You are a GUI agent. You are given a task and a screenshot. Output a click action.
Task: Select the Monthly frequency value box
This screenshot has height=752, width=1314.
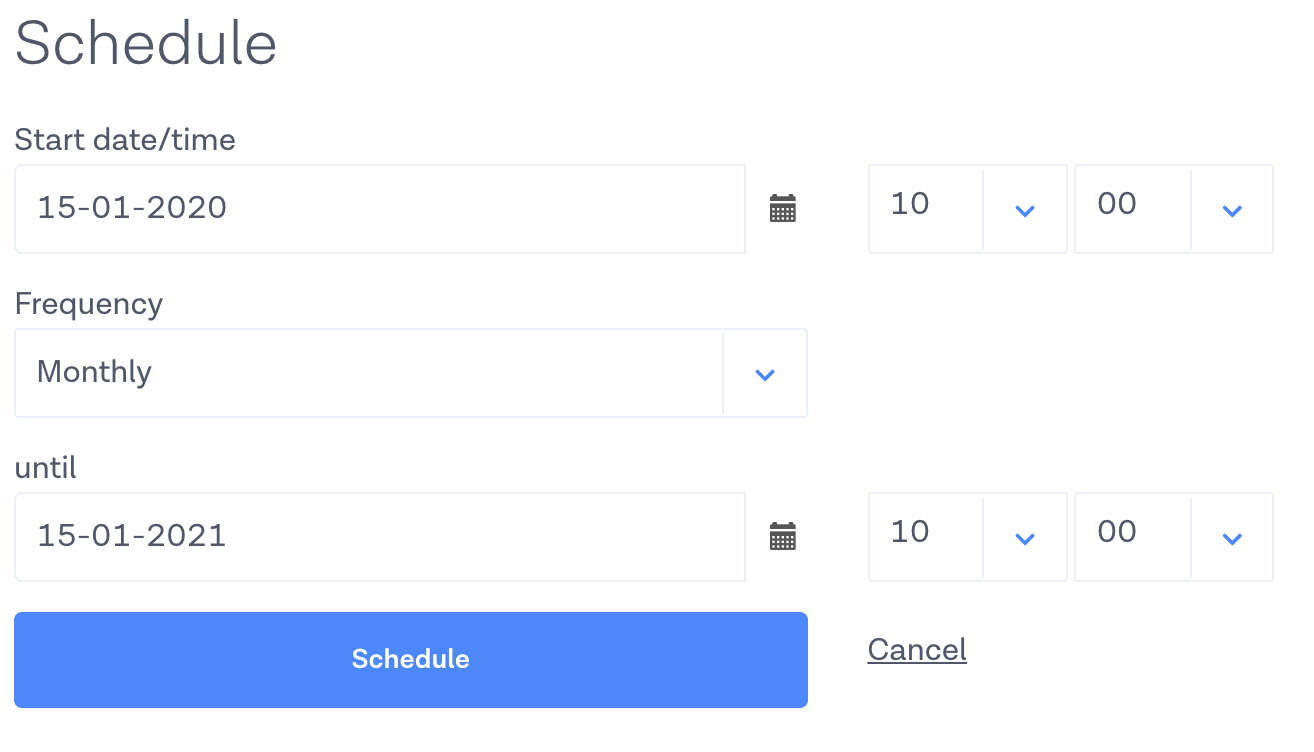pyautogui.click(x=368, y=373)
